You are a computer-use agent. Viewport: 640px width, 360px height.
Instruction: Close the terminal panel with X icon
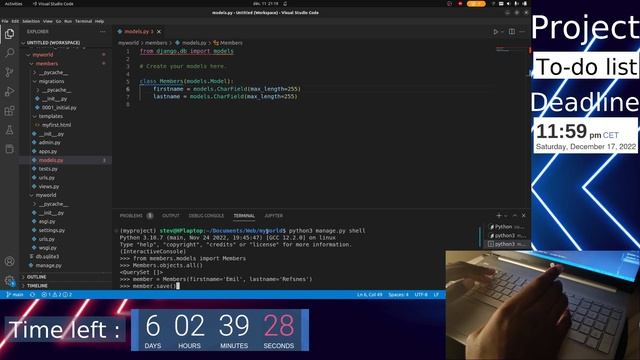[x=524, y=216]
